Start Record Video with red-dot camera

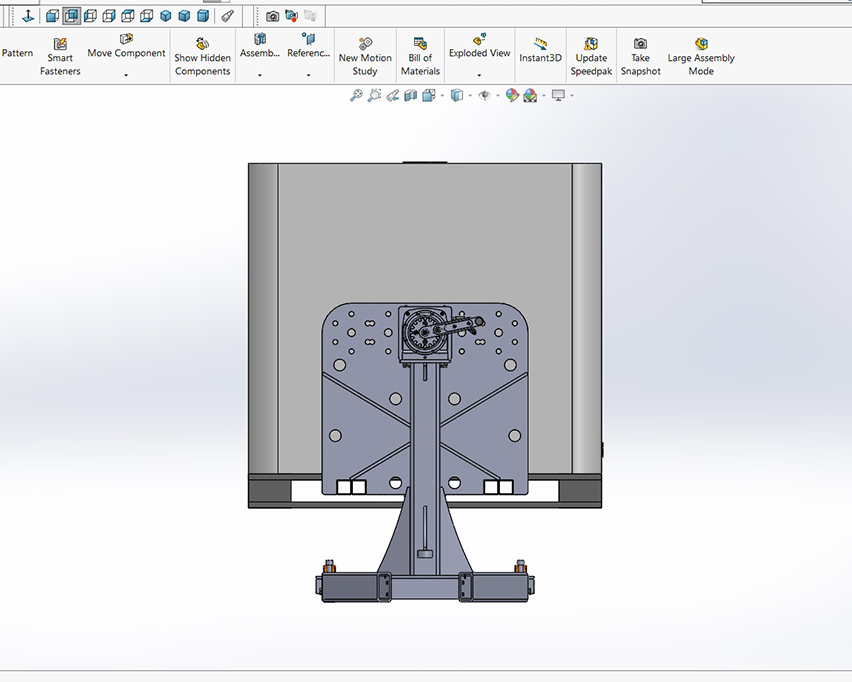tap(292, 16)
